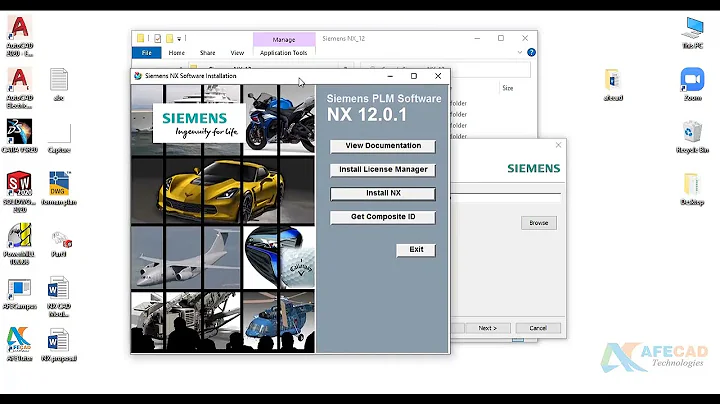Click the Install NX button
720x404 pixels.
pos(383,194)
